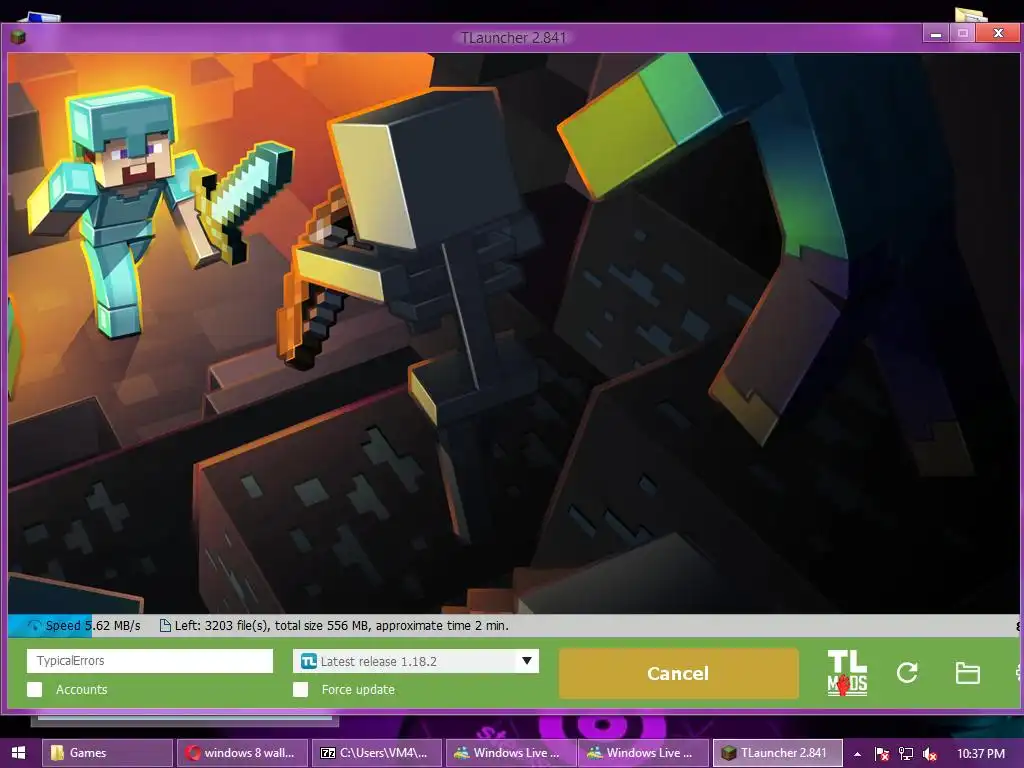Open the Action Center flag icon
The image size is (1024, 768).
tap(882, 754)
